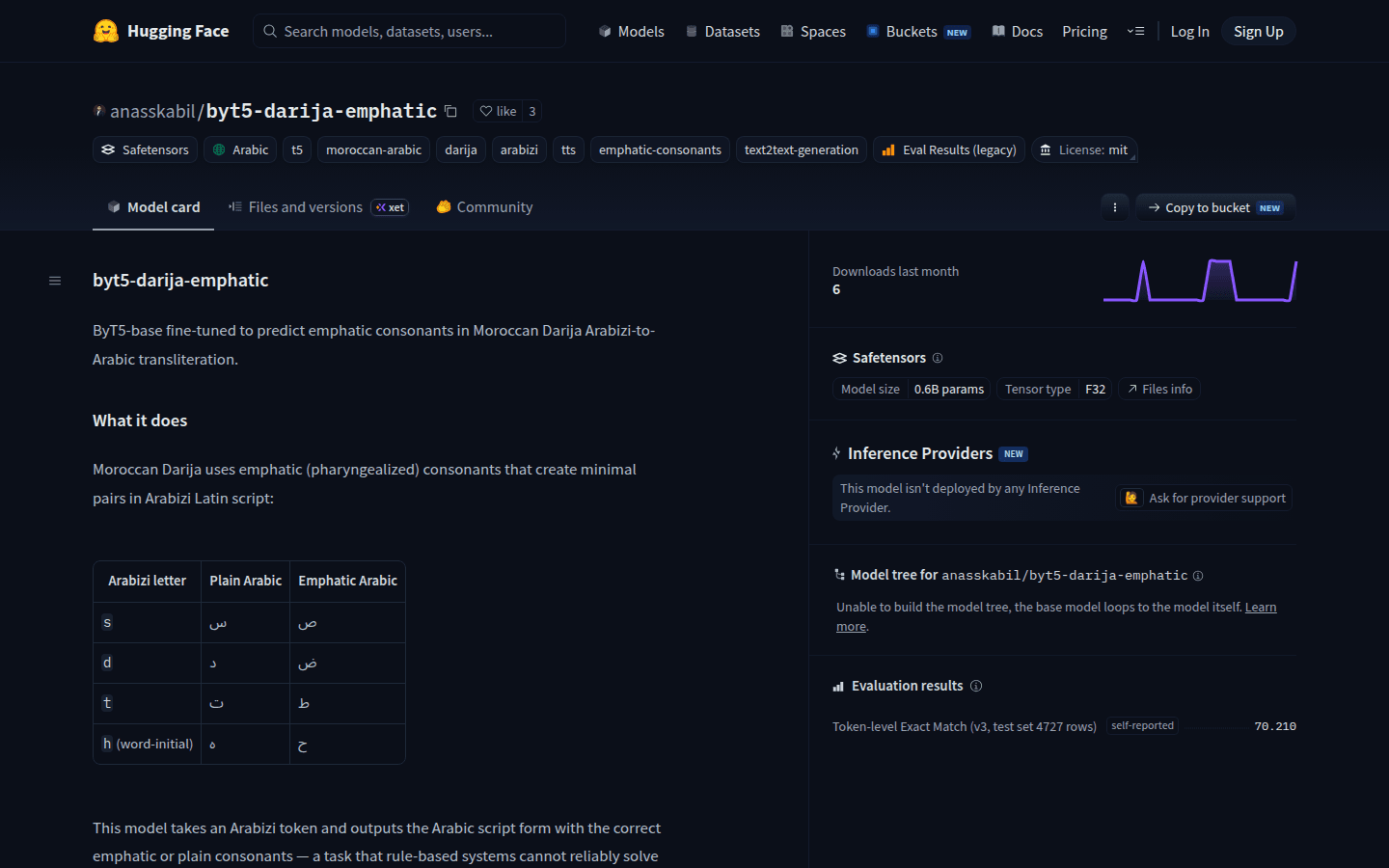Click the Model size 0.6B params badge
Viewport: 1389px width, 868px height.
912,389
